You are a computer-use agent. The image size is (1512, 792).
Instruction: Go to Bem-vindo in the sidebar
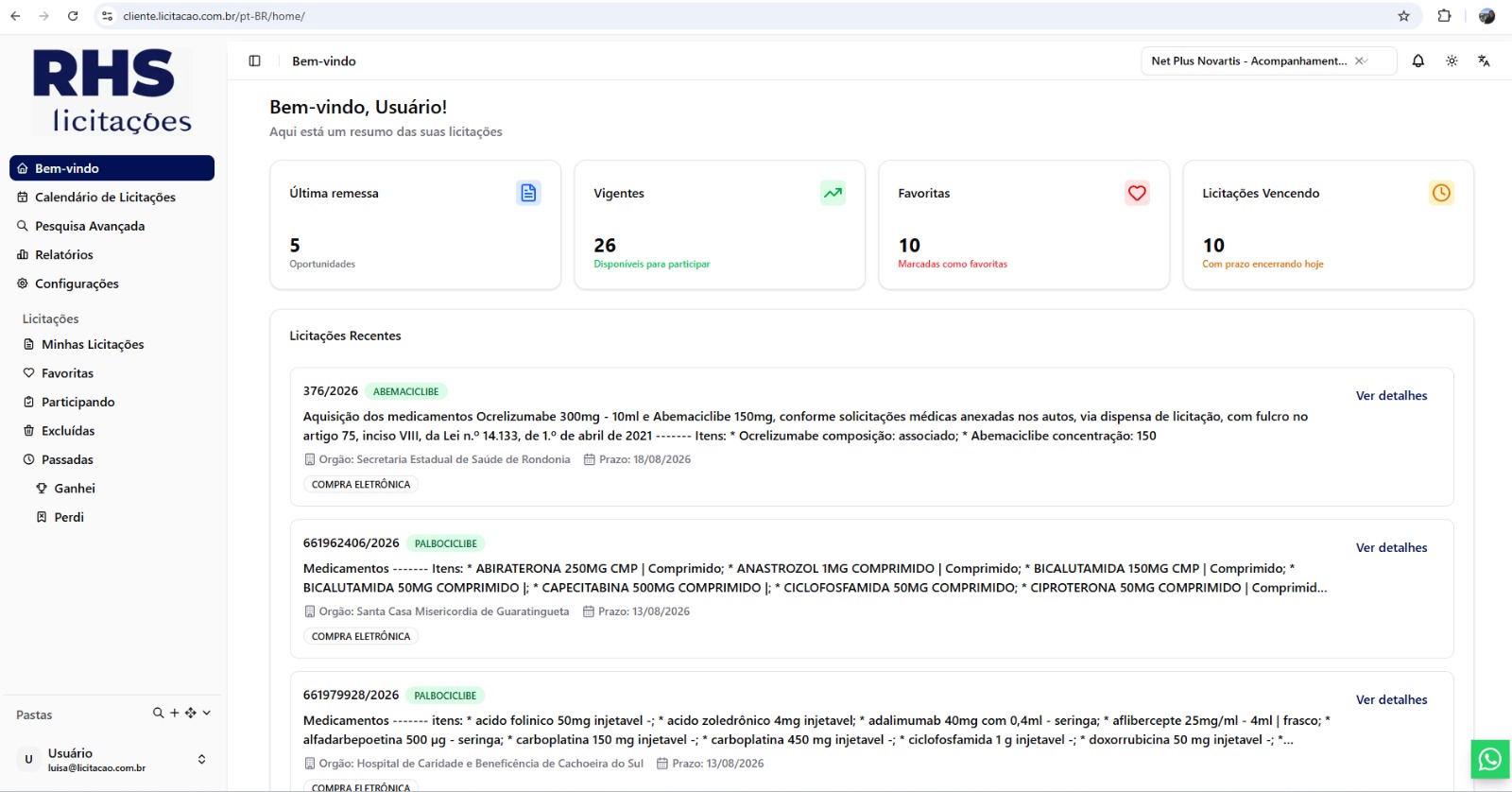(x=112, y=168)
